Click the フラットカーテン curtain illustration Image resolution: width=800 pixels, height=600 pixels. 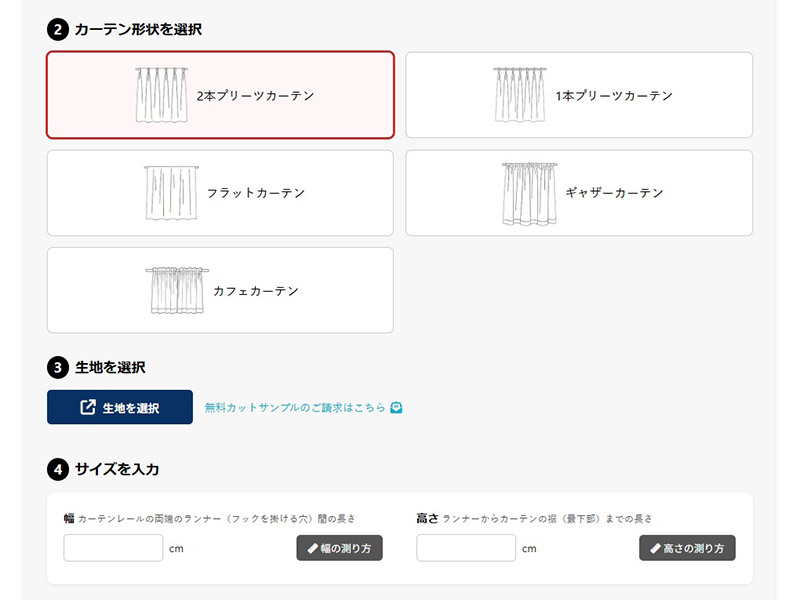(x=166, y=192)
